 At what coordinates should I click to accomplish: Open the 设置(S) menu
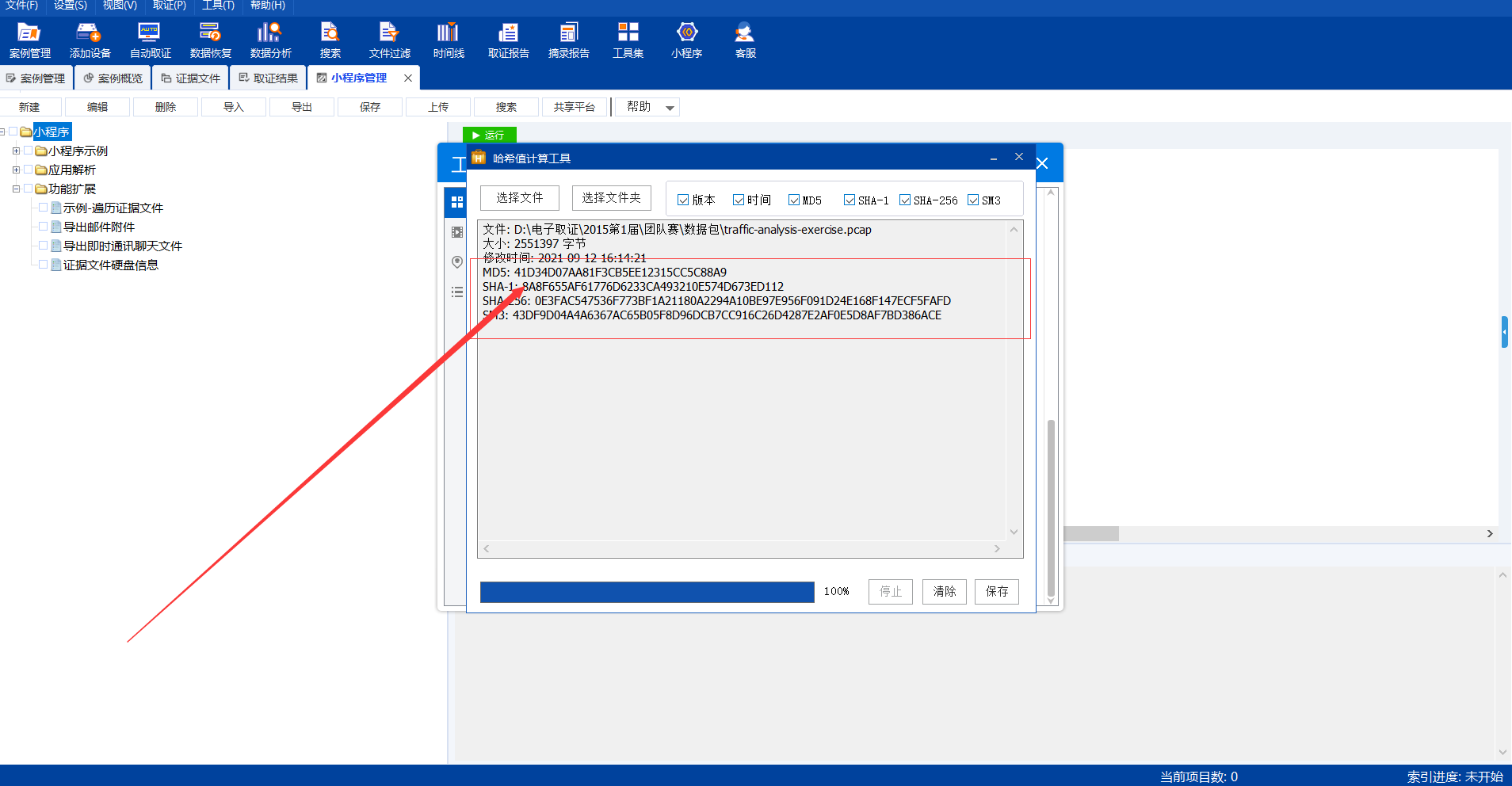[x=71, y=6]
